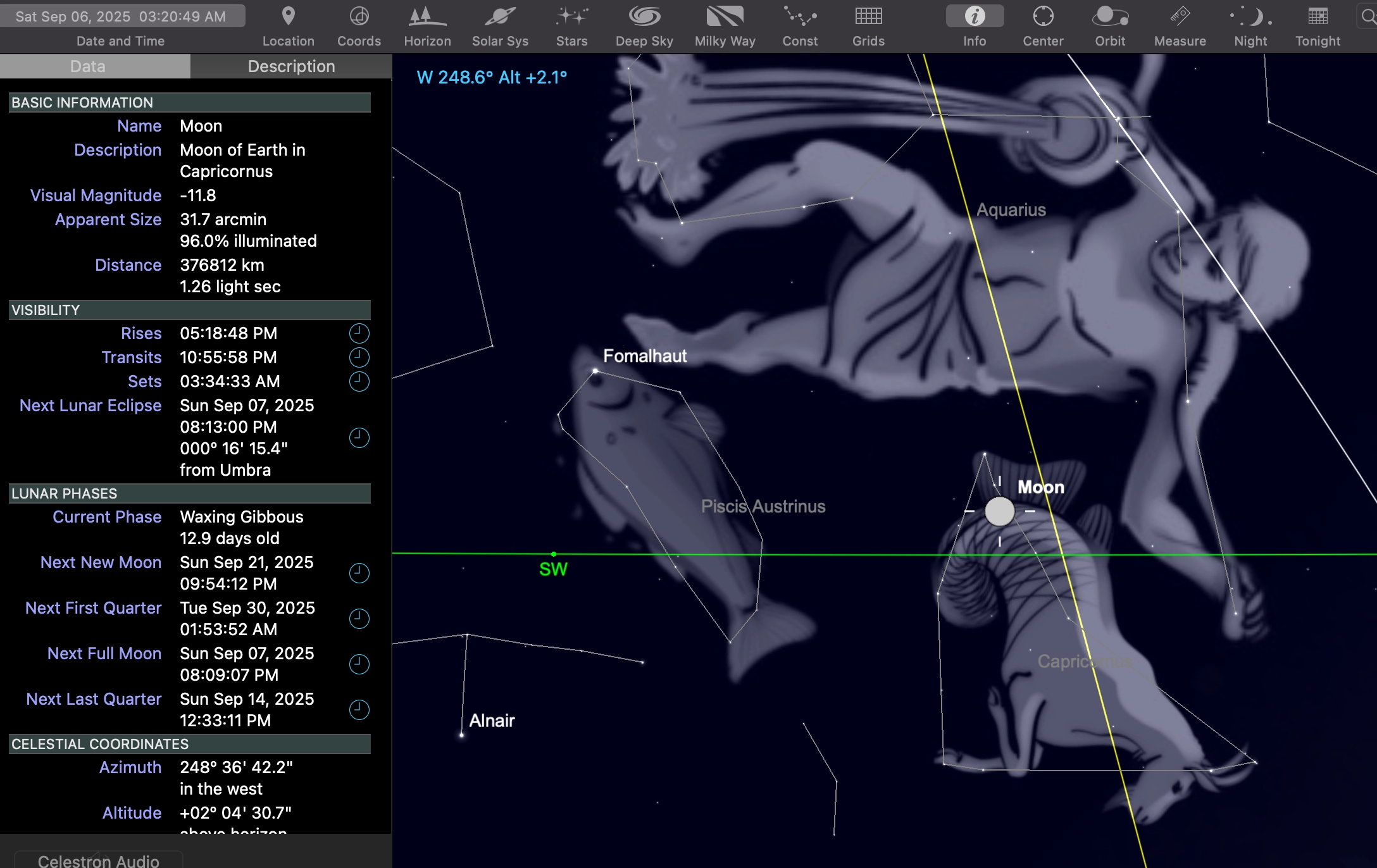Screen dimensions: 1377x868
Task: Set time to Moon set clock icon
Action: [x=359, y=381]
